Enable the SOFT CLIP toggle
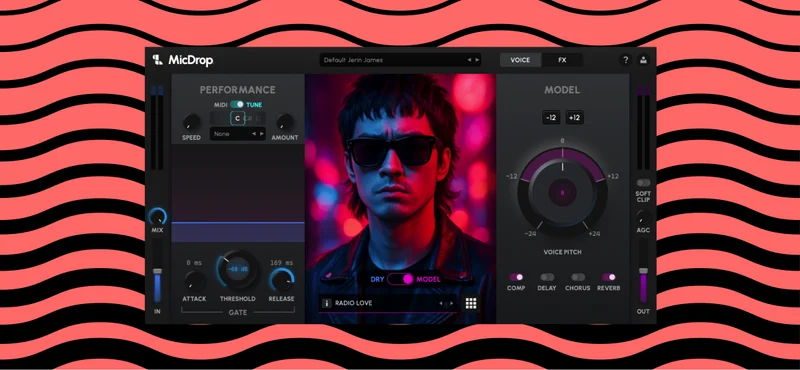Viewport: 800px width, 370px height. [x=643, y=183]
